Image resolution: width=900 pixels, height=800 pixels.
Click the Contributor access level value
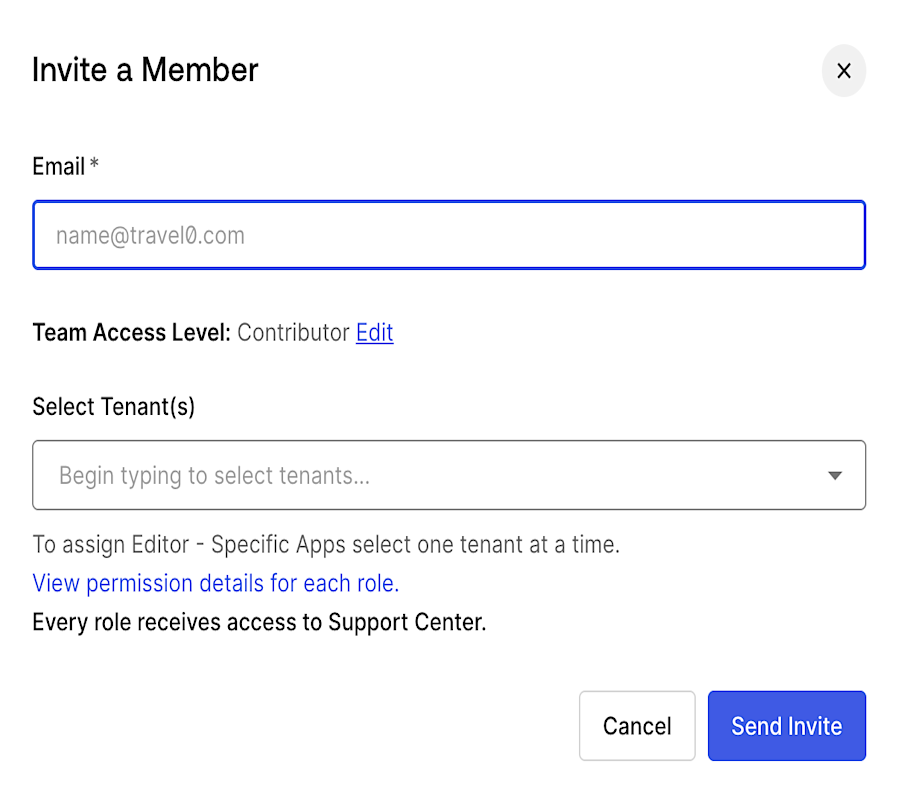(x=293, y=333)
